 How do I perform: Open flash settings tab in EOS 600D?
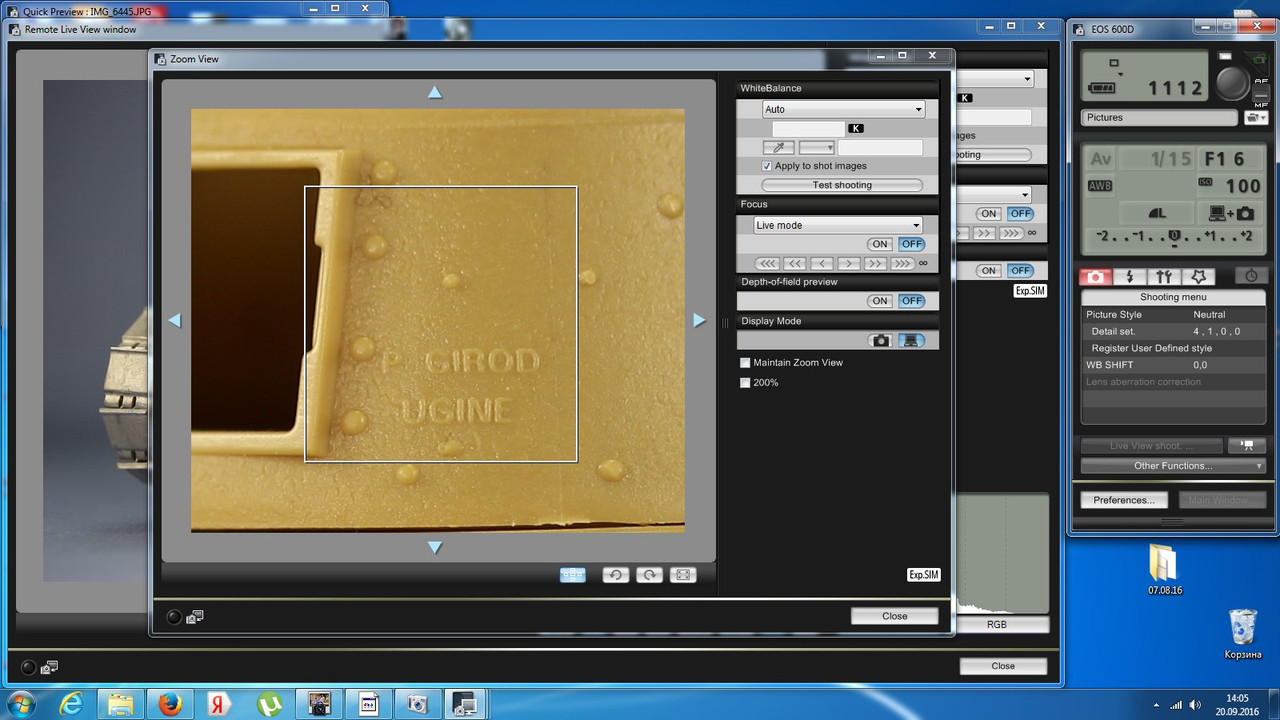tap(1130, 277)
